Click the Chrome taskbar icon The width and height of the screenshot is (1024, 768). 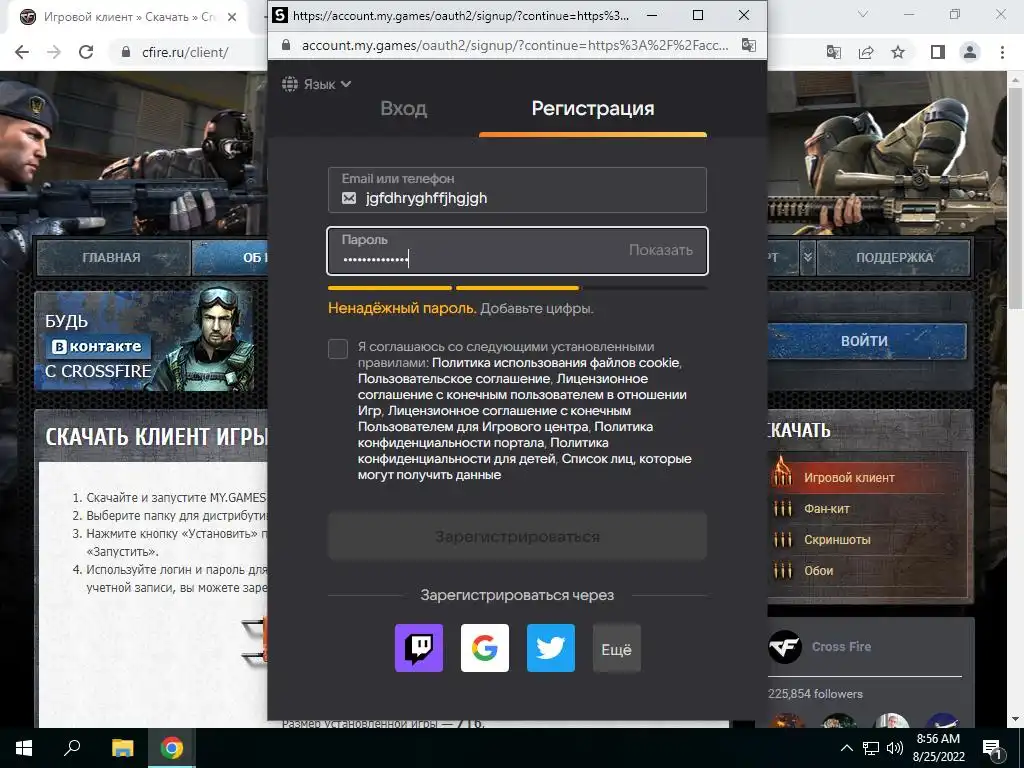pos(172,748)
